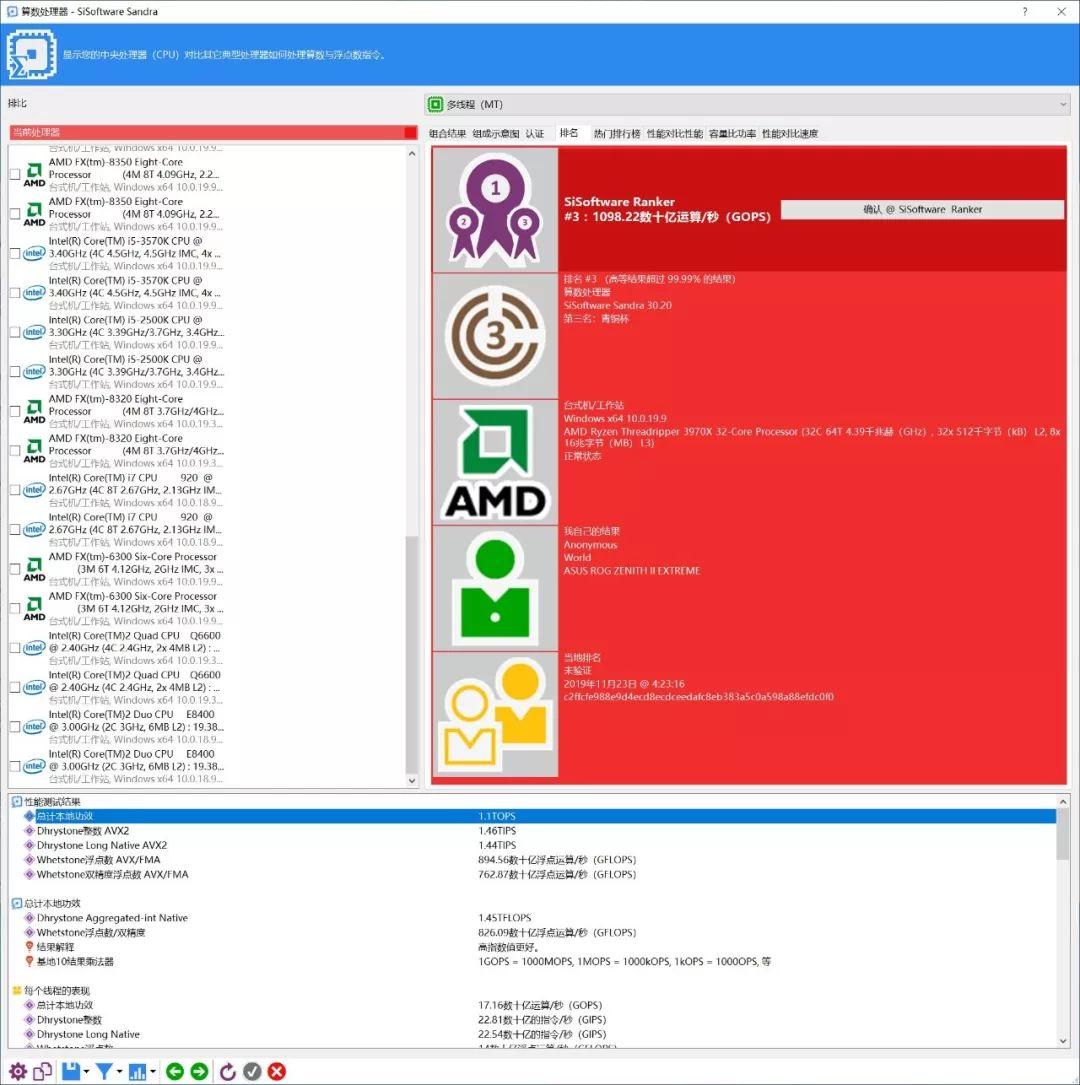
Task: Check the first Core 2 Quad Q6600 entry
Action: coord(15,648)
